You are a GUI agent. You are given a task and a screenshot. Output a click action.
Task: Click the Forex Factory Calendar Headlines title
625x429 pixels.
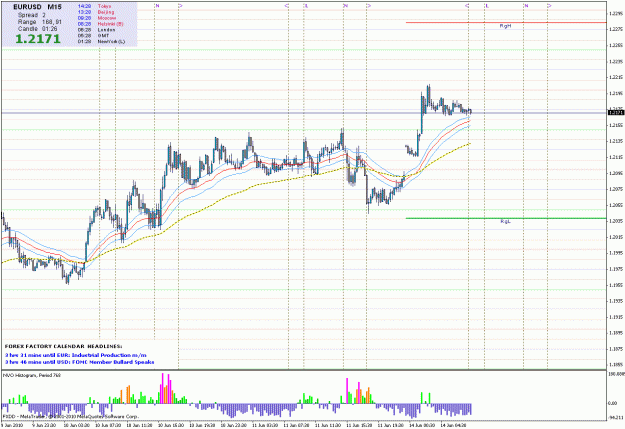point(63,346)
